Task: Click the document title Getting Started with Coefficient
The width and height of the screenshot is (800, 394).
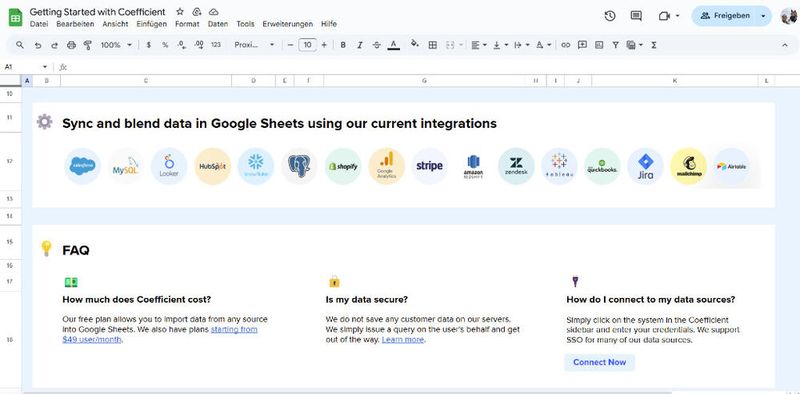Action: 97,12
